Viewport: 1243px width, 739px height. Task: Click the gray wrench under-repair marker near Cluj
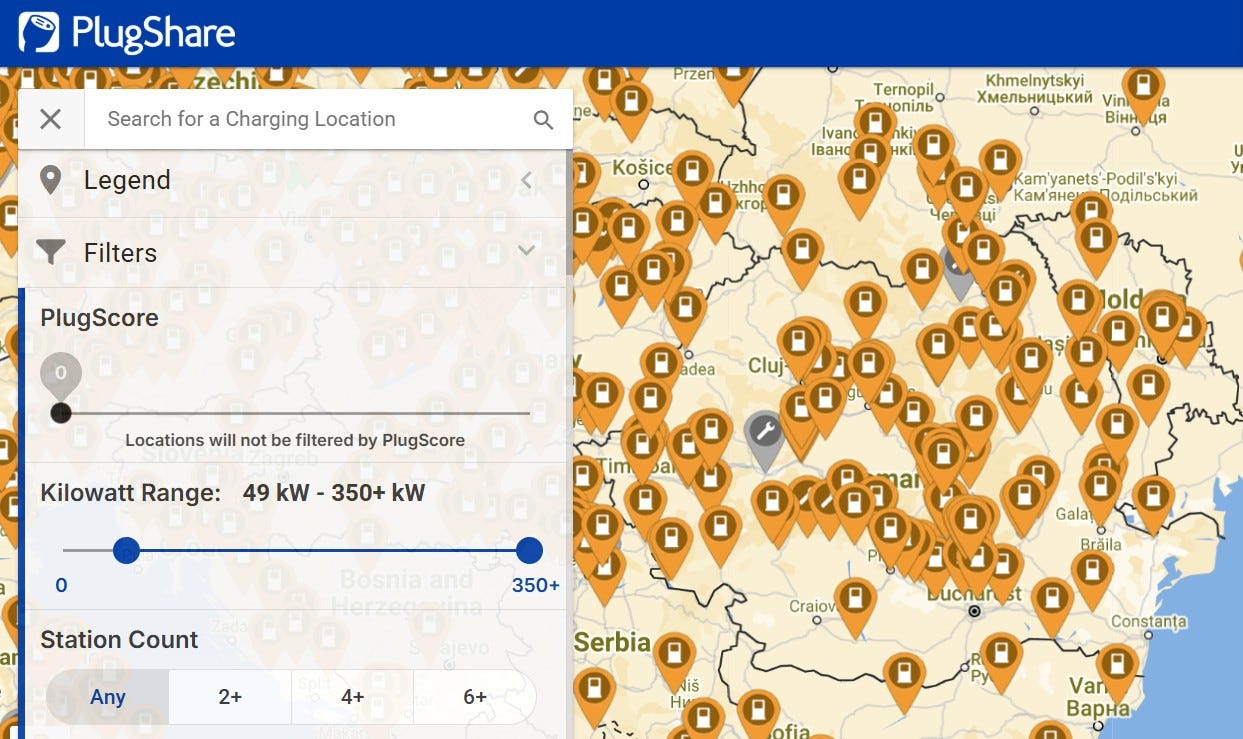(765, 437)
